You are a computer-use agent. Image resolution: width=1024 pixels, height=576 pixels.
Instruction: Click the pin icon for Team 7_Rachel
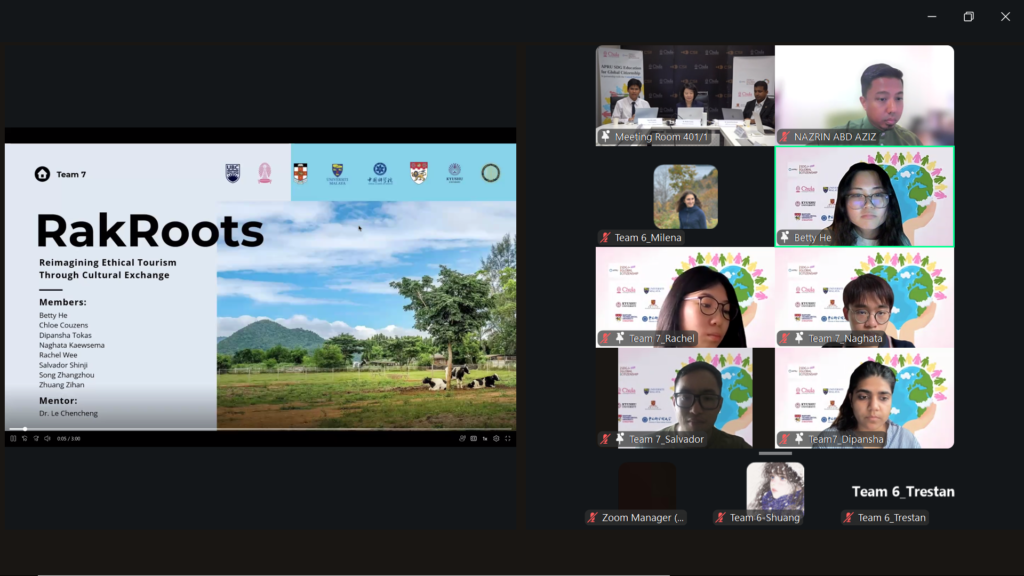tap(620, 338)
